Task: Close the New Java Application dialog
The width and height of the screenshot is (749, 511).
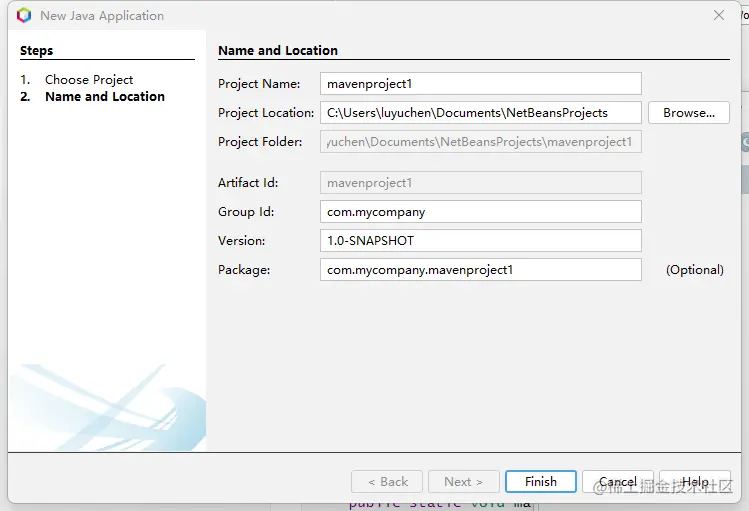Action: (x=718, y=15)
